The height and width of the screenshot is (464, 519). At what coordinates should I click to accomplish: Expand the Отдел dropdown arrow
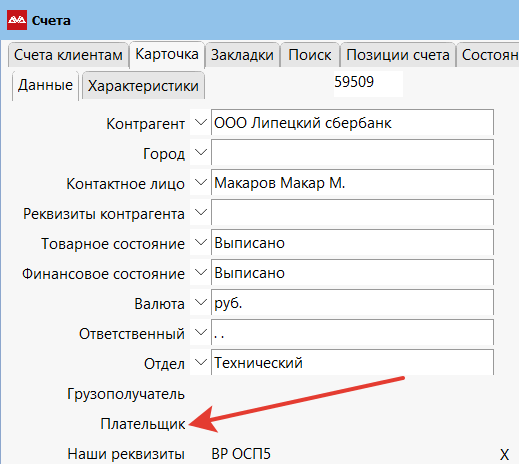click(200, 362)
